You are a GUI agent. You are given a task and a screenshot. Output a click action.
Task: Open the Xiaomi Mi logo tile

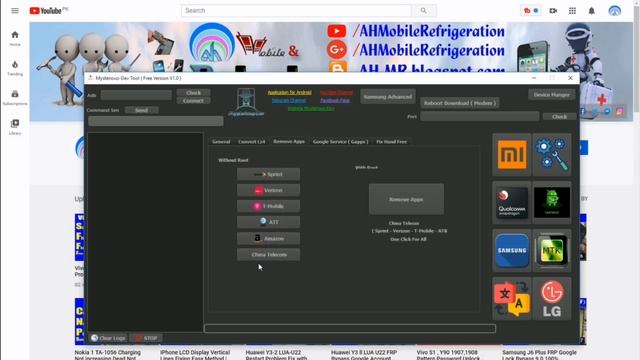pos(511,155)
